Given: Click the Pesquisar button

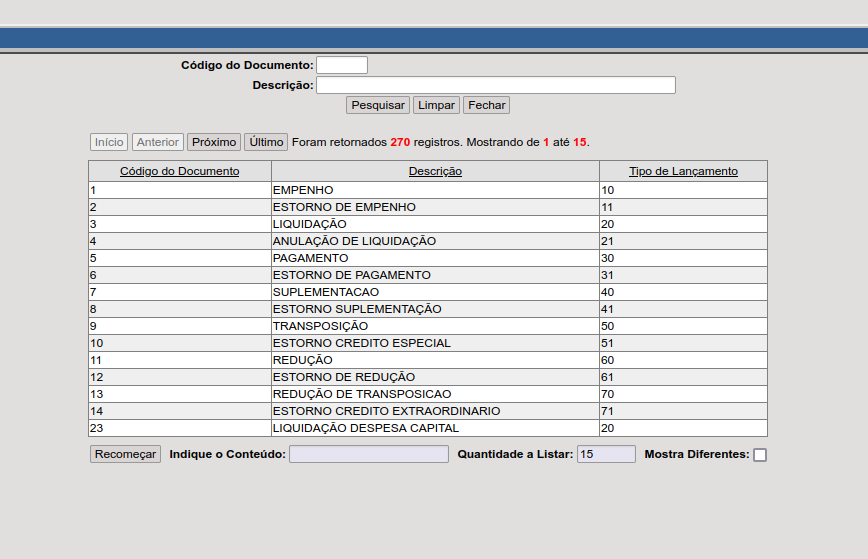Looking at the screenshot, I should (x=378, y=105).
